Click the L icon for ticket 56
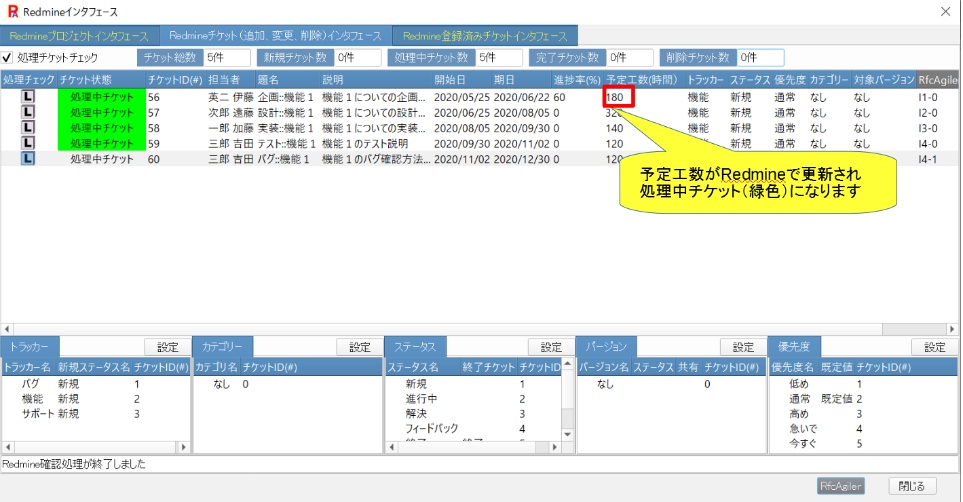The image size is (963, 502). click(28, 97)
